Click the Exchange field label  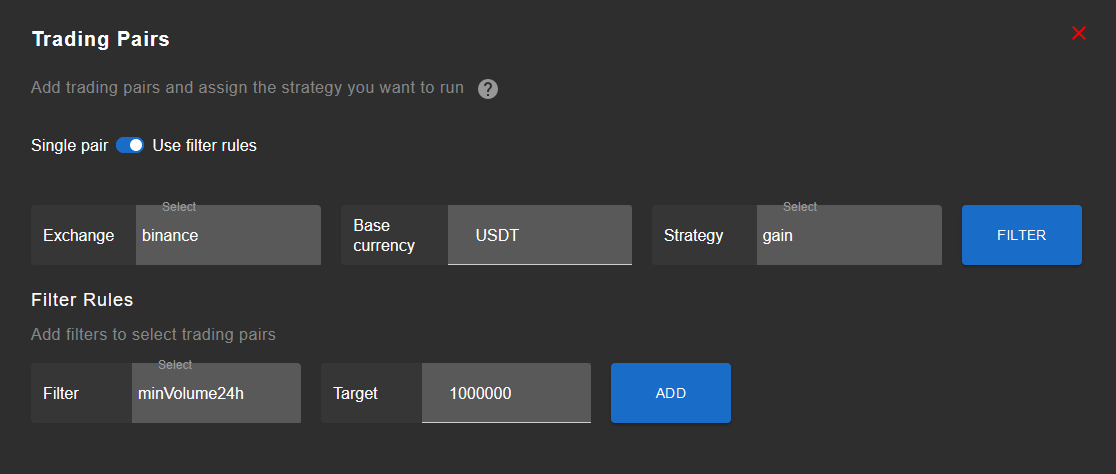point(78,236)
